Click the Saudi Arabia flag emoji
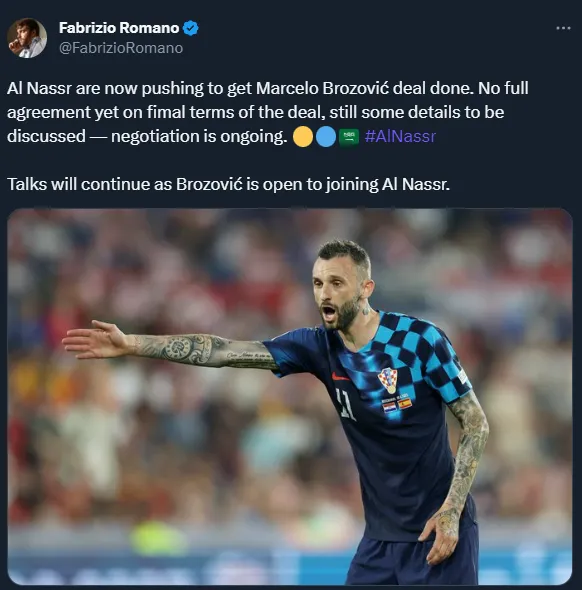 (349, 137)
